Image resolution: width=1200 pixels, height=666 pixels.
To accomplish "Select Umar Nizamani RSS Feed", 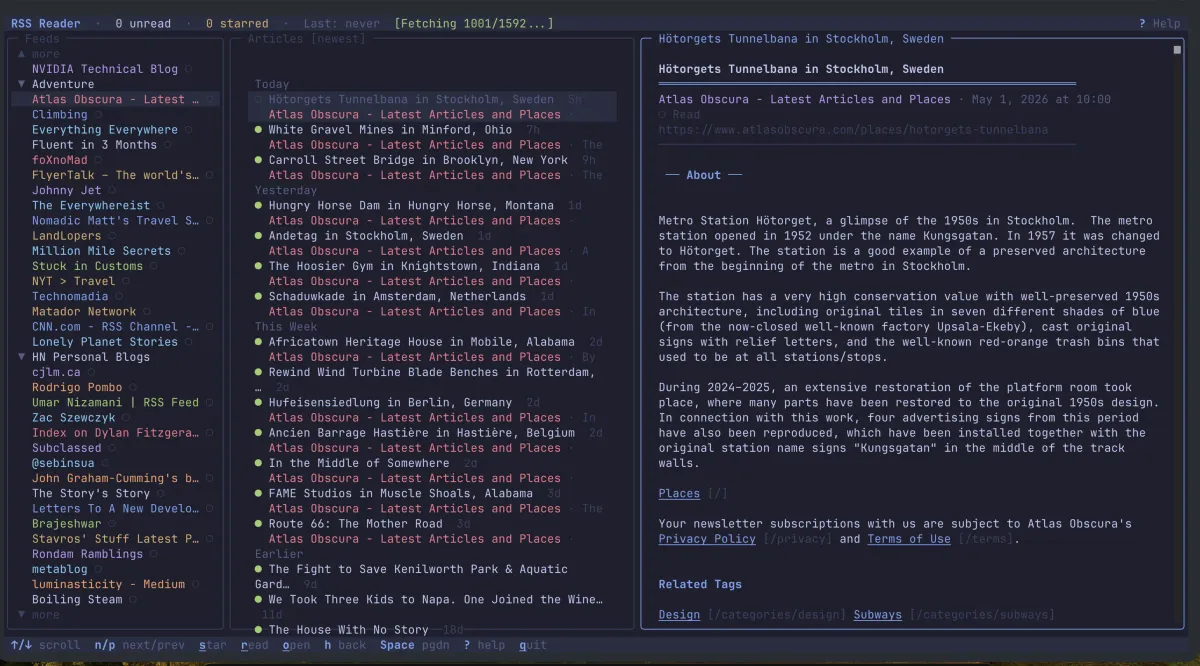I will (115, 403).
